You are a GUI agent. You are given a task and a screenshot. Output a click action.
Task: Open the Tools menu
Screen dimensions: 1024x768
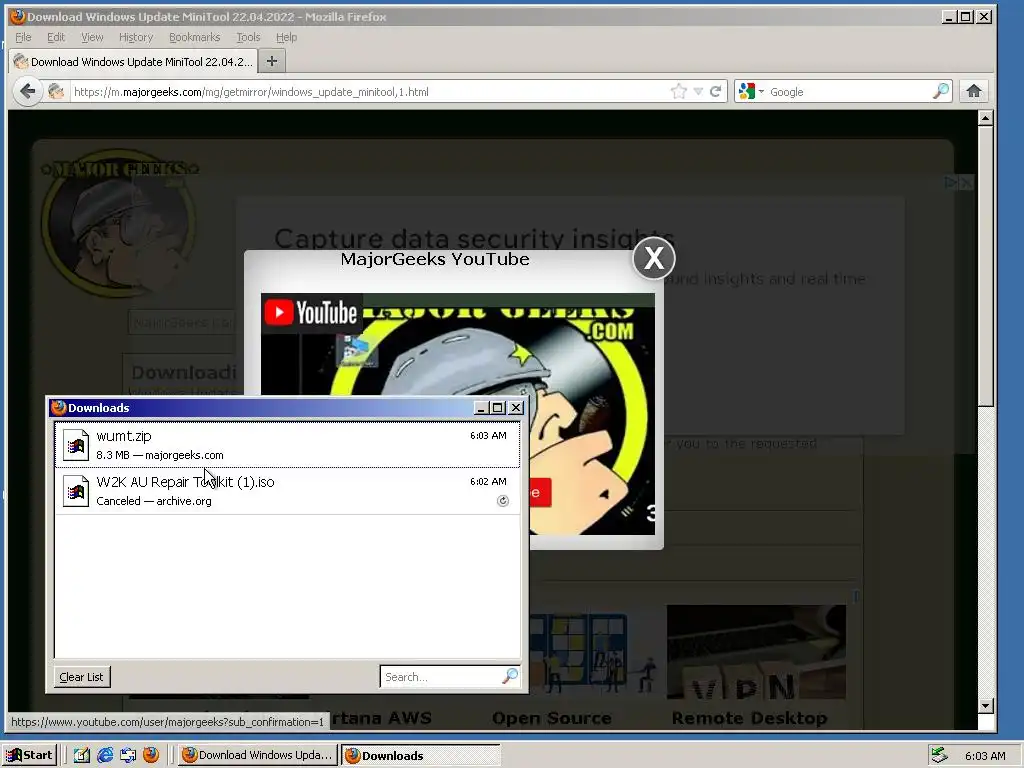click(x=248, y=37)
